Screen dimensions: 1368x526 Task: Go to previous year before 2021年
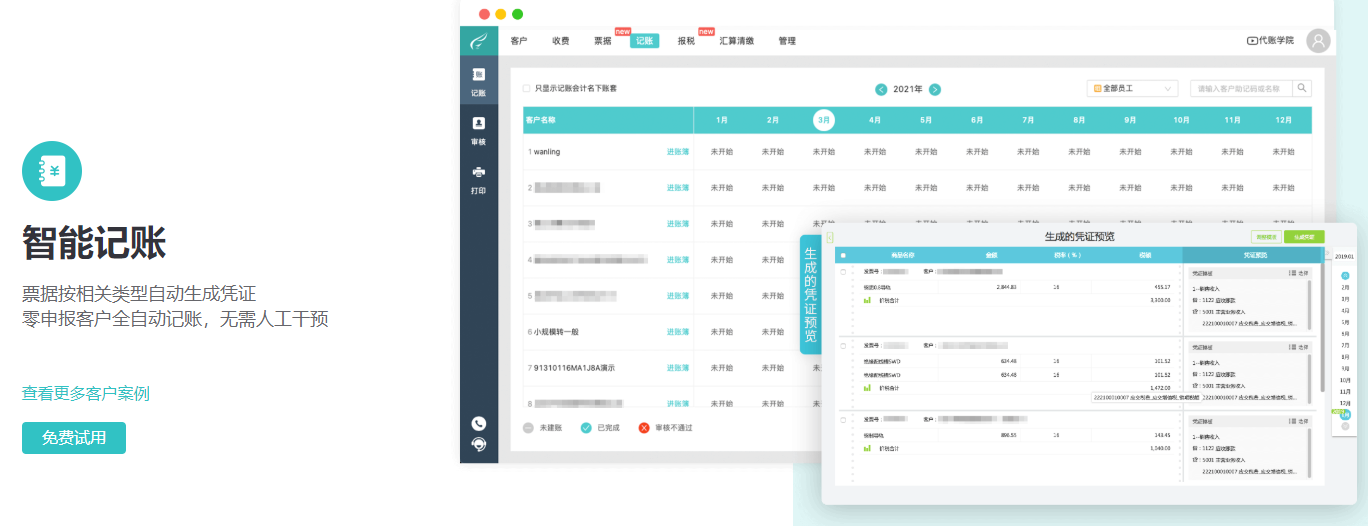point(881,89)
